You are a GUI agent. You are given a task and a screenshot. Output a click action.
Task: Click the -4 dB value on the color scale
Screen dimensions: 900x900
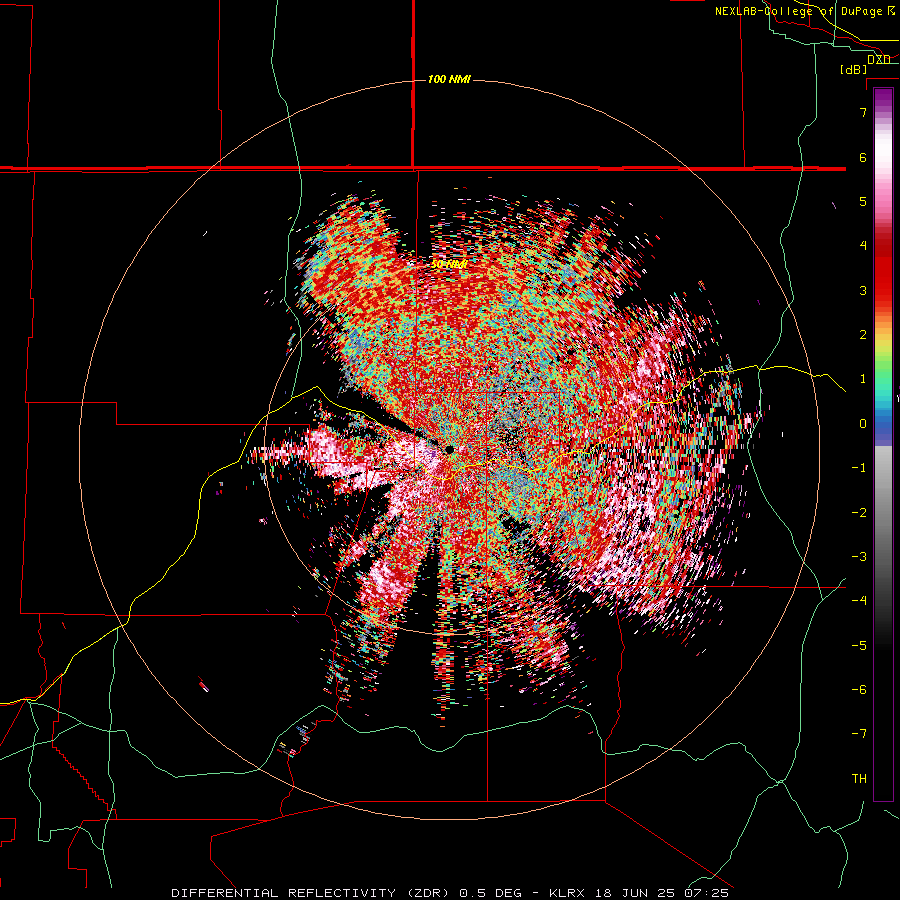(859, 601)
